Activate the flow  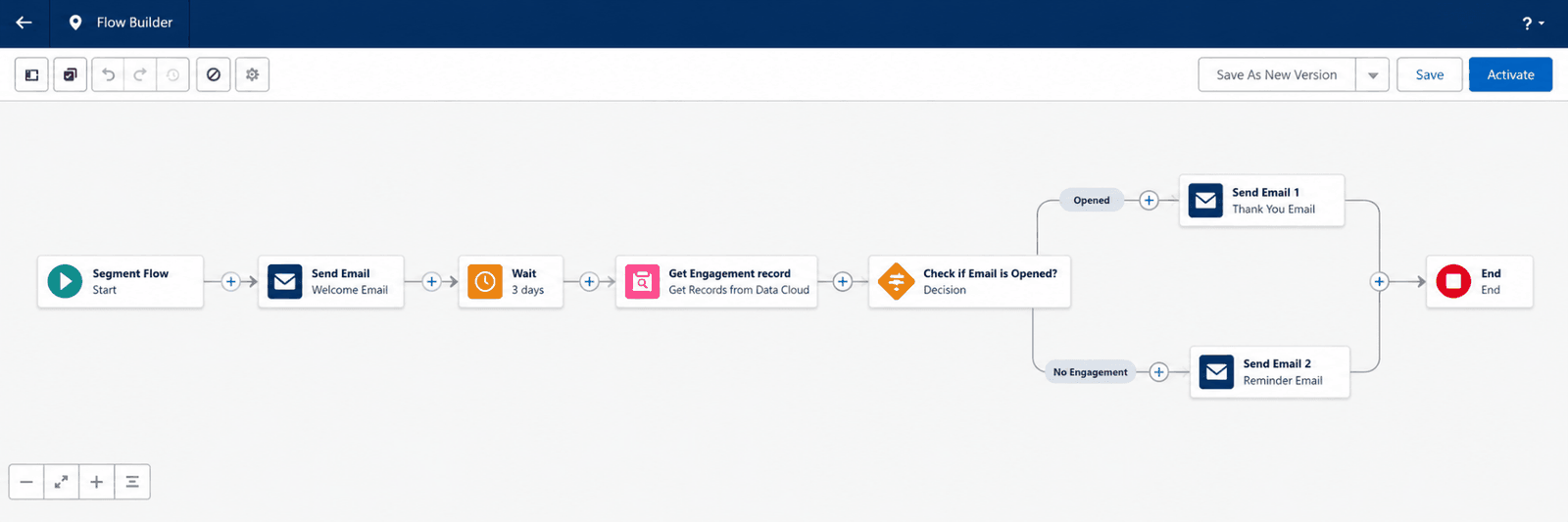(x=1510, y=74)
